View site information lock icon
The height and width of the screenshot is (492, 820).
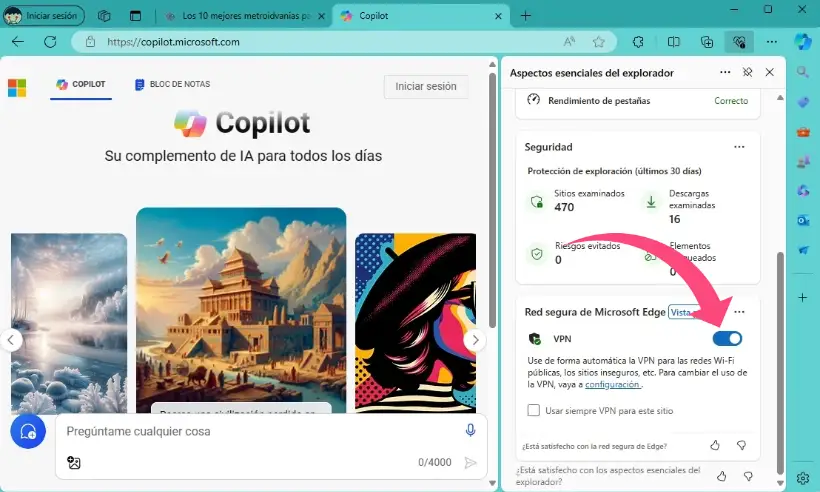[x=90, y=42]
